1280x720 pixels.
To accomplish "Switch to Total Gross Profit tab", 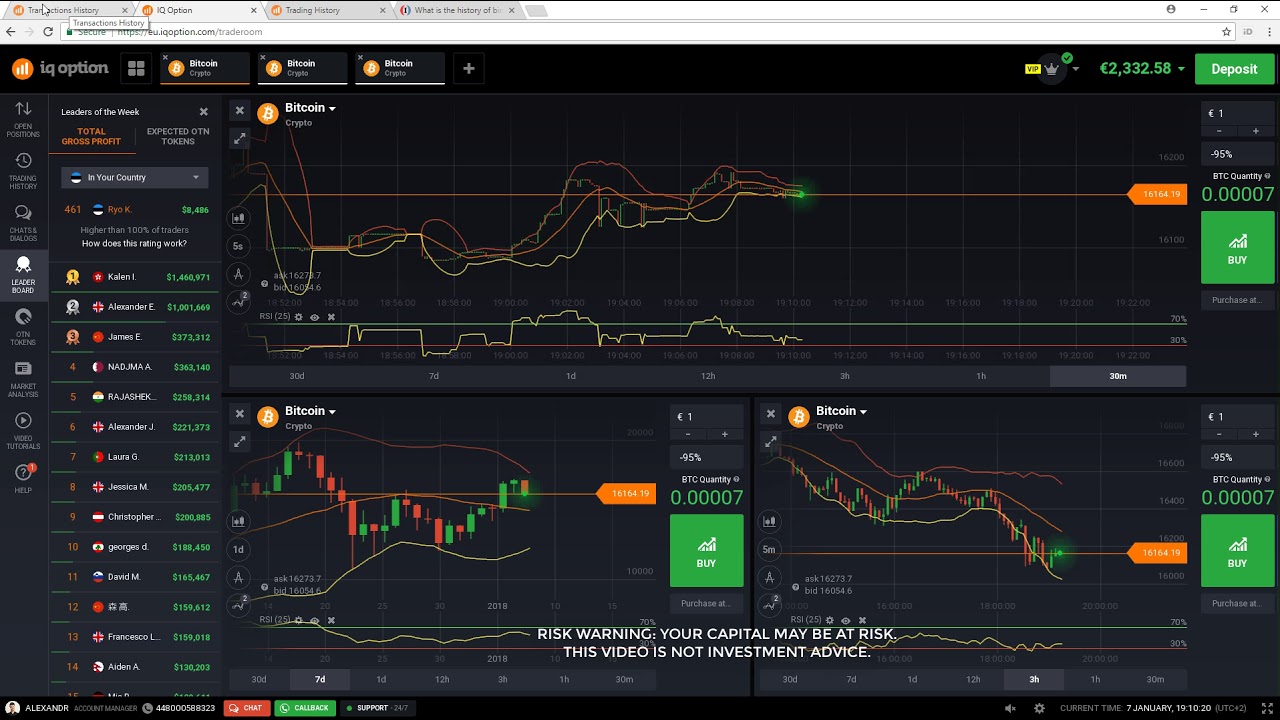I will [x=91, y=136].
